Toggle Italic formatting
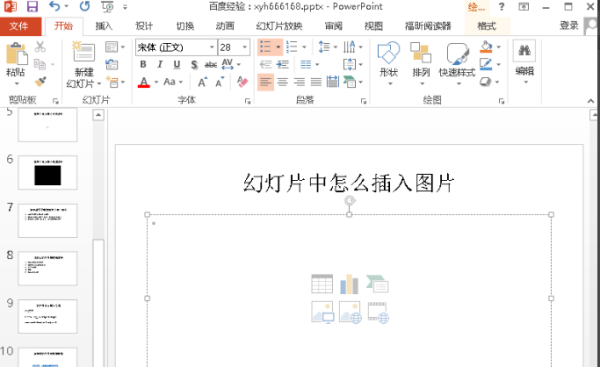The height and width of the screenshot is (367, 600). 160,64
